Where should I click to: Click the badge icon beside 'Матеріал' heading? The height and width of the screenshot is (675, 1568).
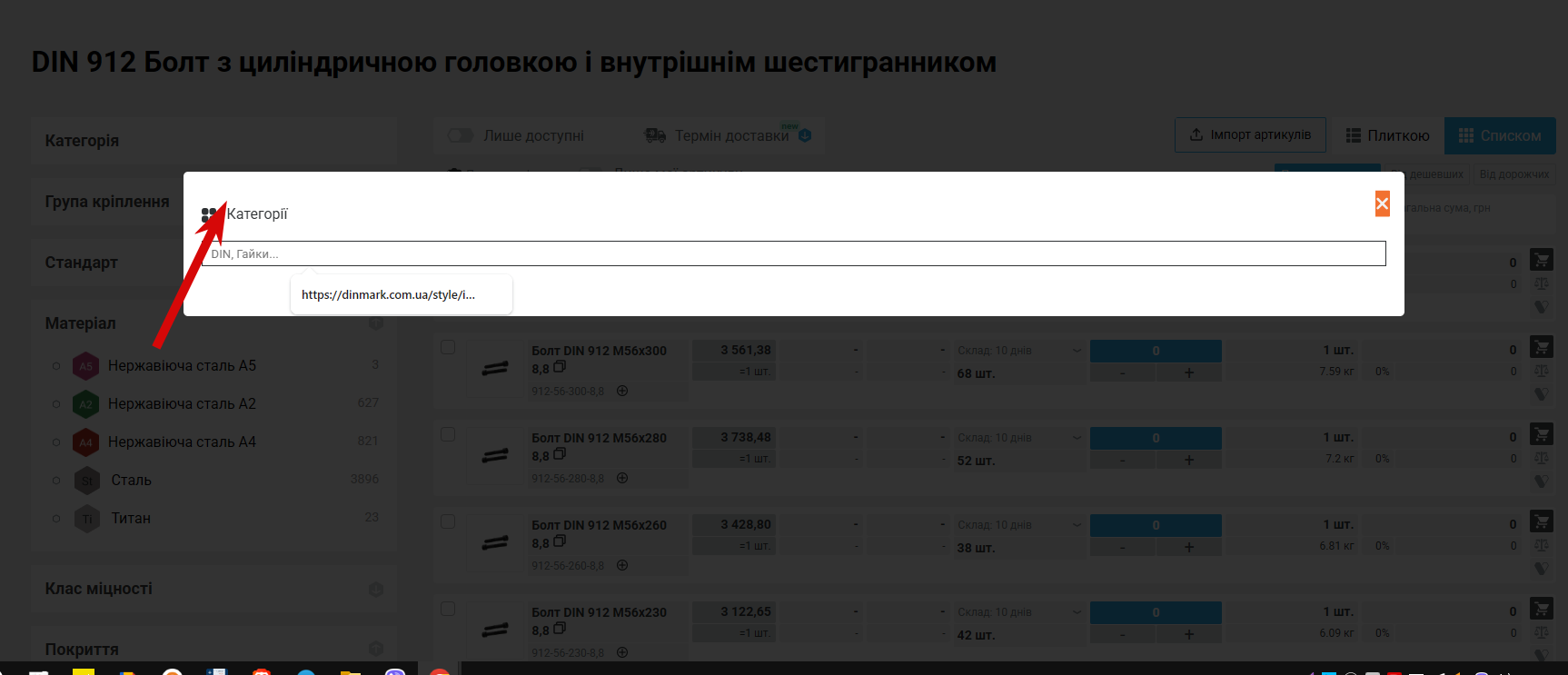[x=376, y=323]
